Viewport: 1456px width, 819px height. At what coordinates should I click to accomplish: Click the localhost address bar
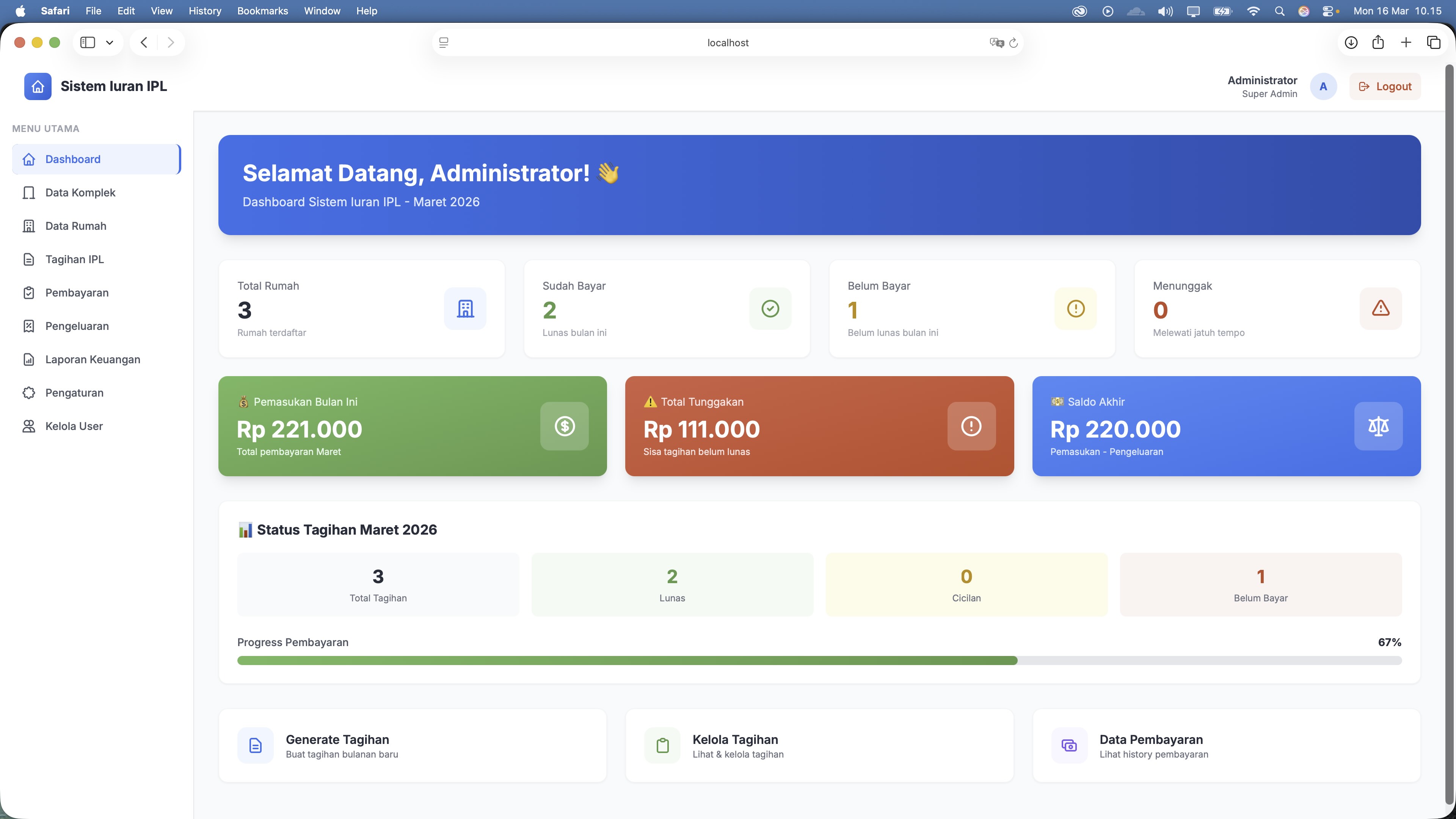[728, 42]
